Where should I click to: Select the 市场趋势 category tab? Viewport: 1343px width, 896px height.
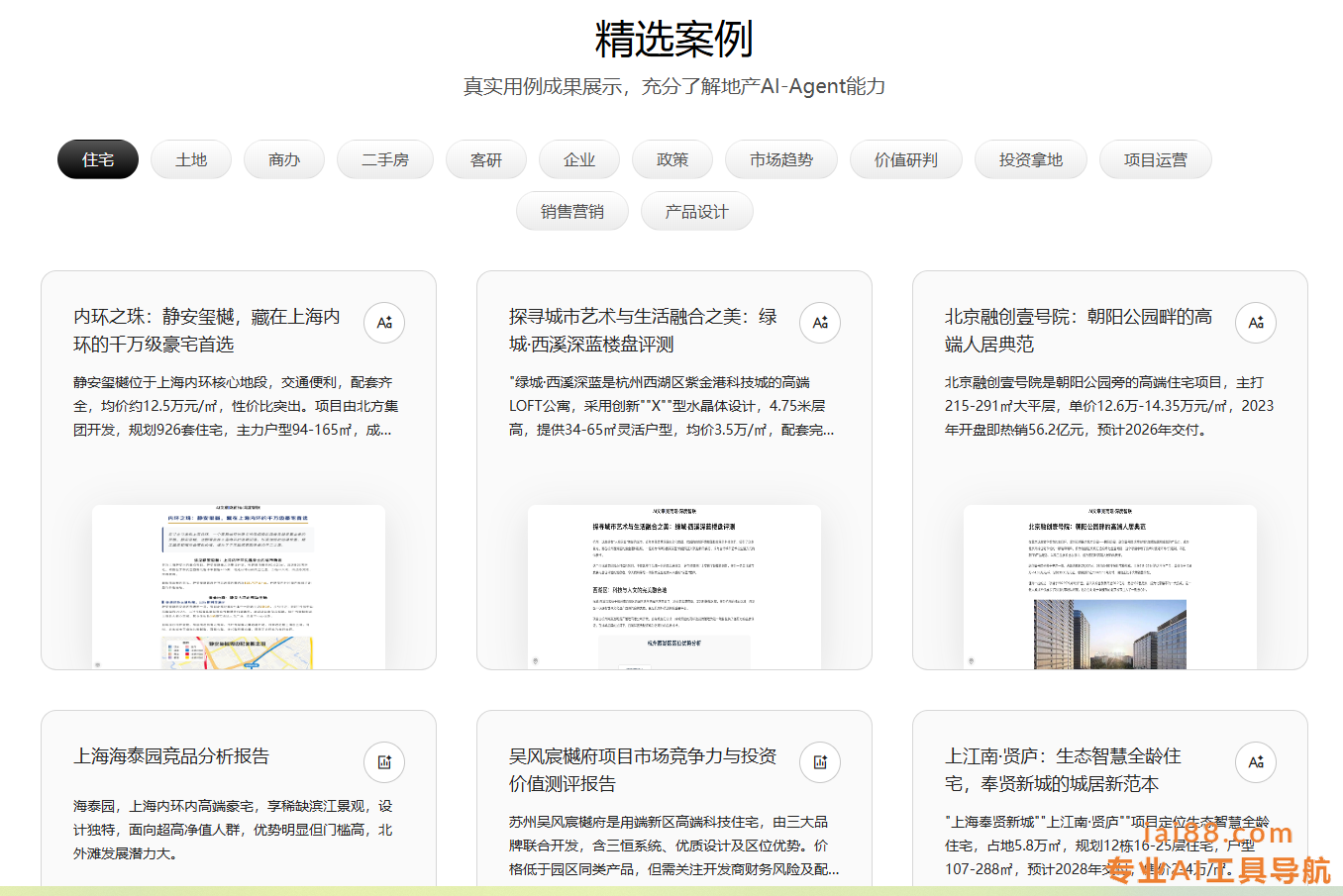pyautogui.click(x=781, y=159)
